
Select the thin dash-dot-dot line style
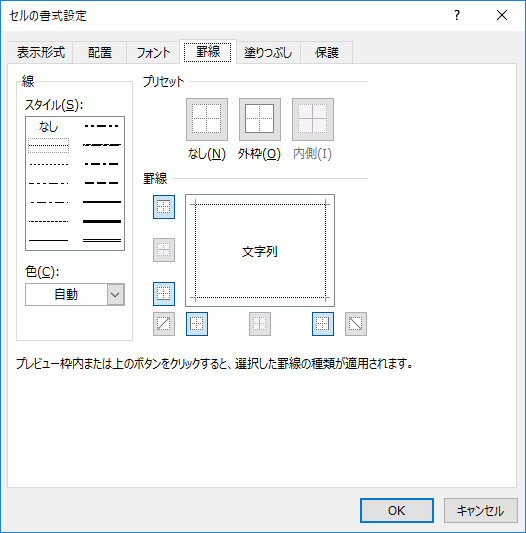49,183
